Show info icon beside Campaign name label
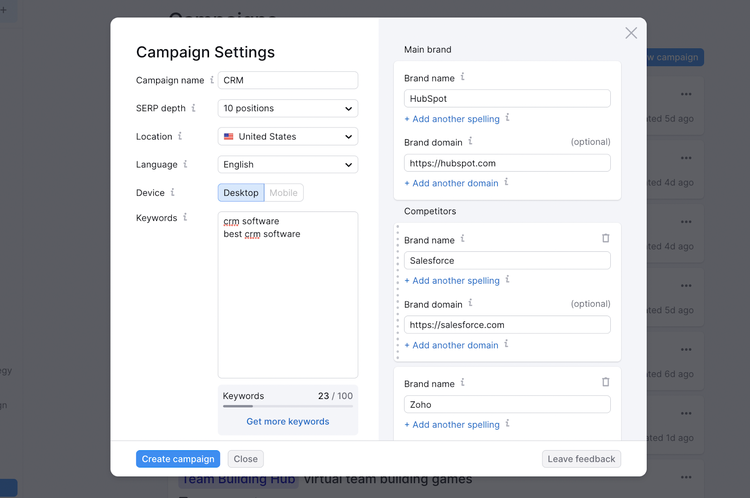The image size is (750, 498). click(212, 79)
